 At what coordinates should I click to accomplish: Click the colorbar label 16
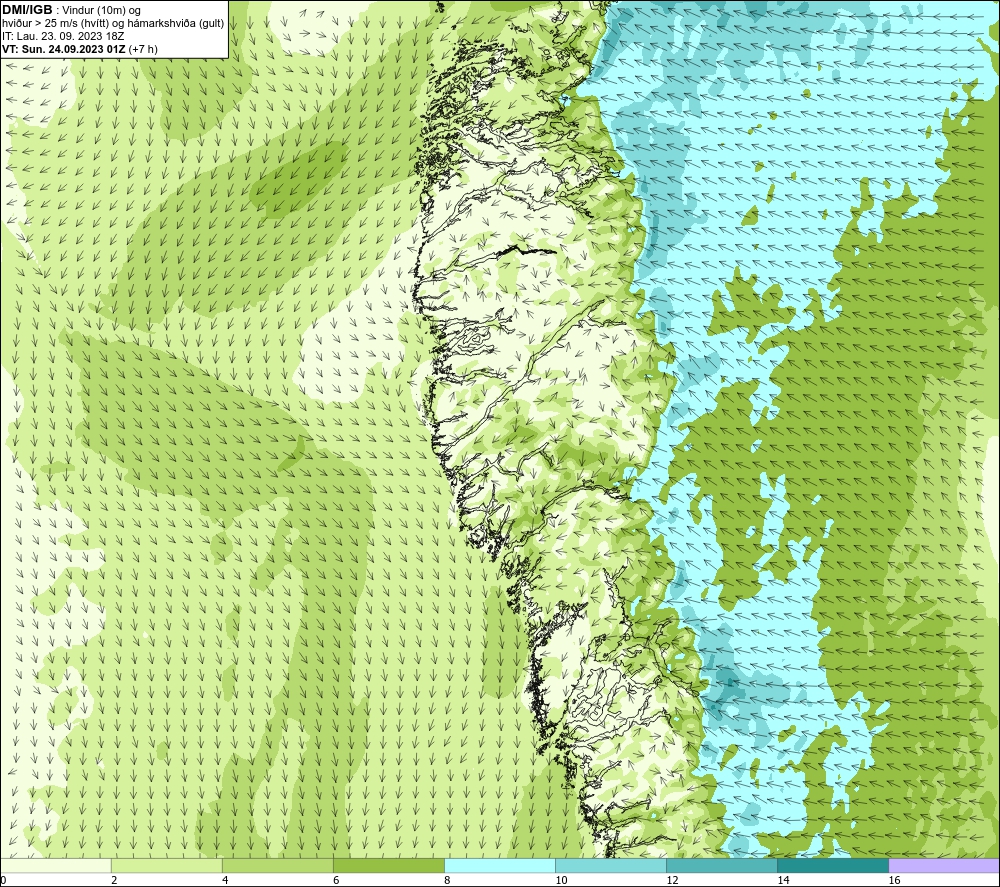pos(894,881)
